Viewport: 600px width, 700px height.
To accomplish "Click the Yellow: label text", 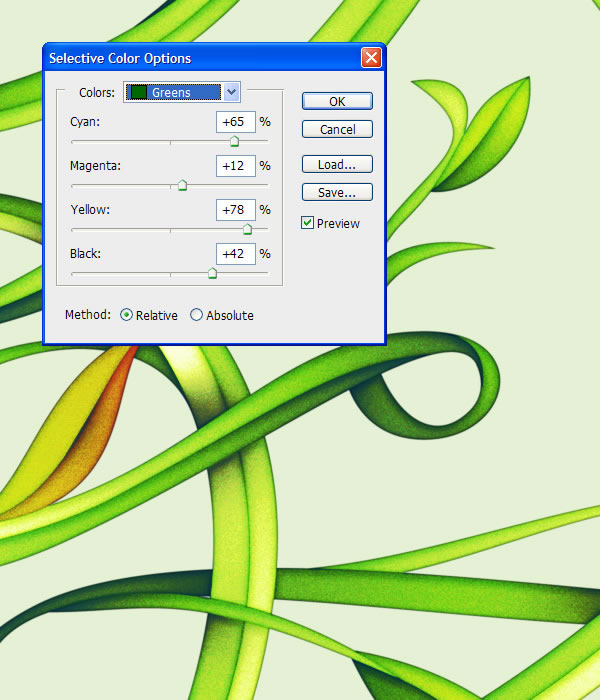I will point(90,210).
